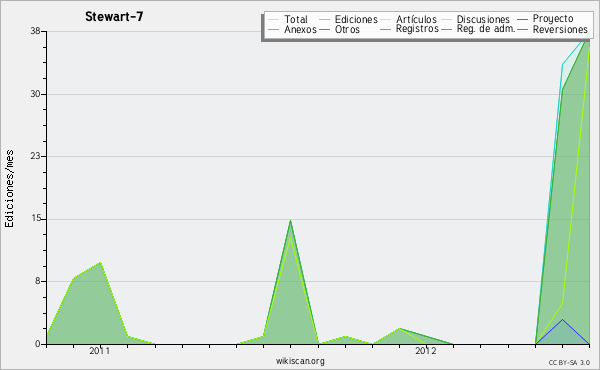The image size is (600, 370).
Task: Select the Reg. de adm. legend entry
Action: pyautogui.click(x=478, y=29)
